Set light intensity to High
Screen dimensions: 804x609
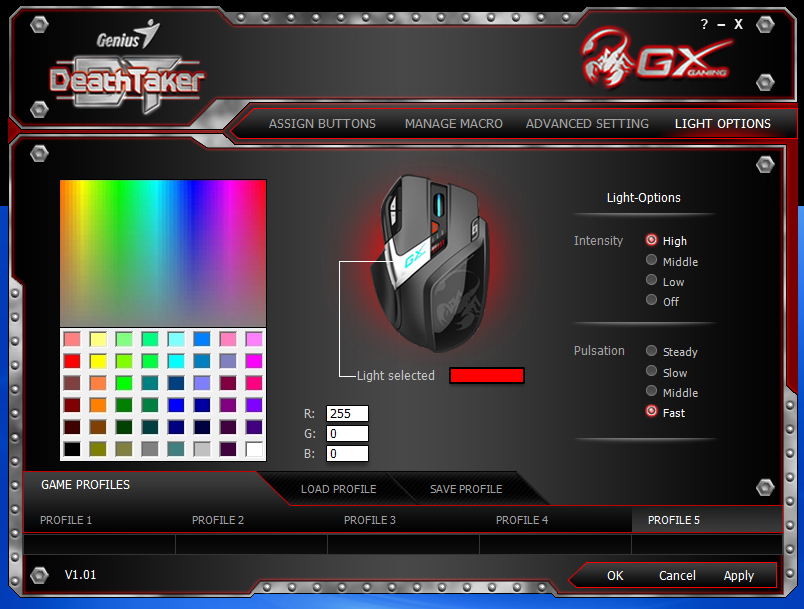click(x=652, y=240)
